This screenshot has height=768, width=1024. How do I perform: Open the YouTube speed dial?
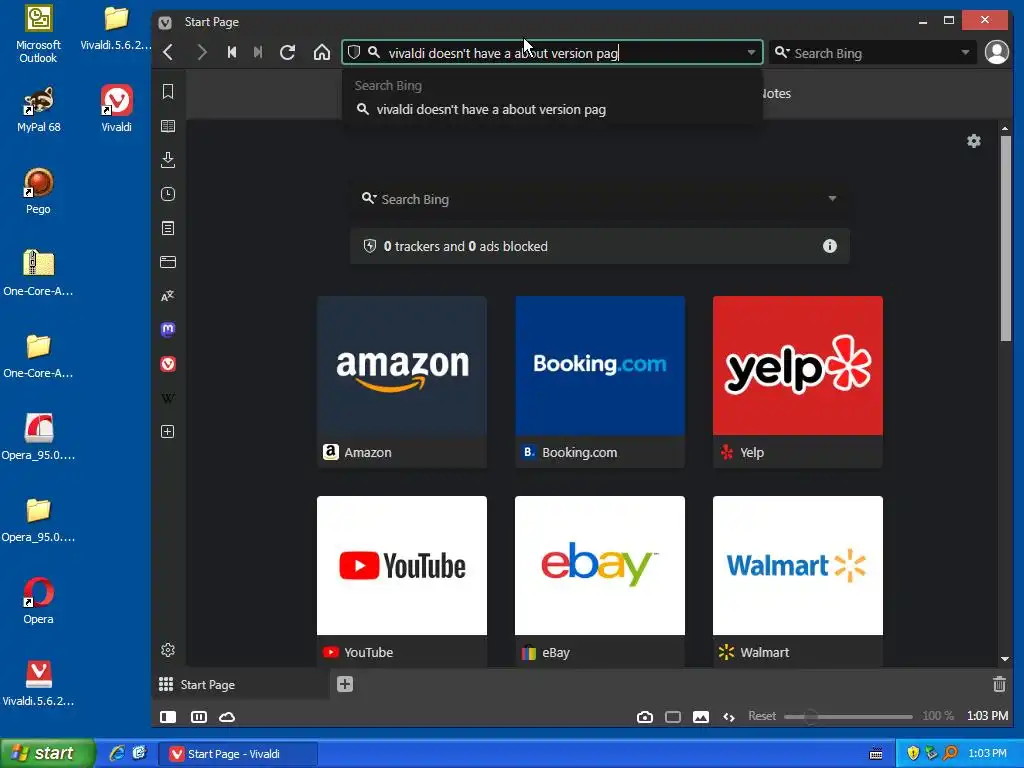pos(402,581)
